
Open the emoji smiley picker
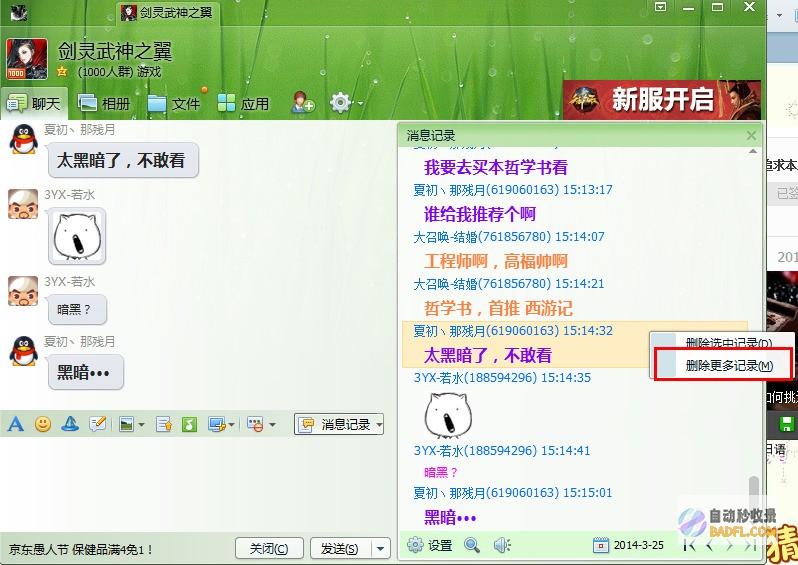pos(43,423)
